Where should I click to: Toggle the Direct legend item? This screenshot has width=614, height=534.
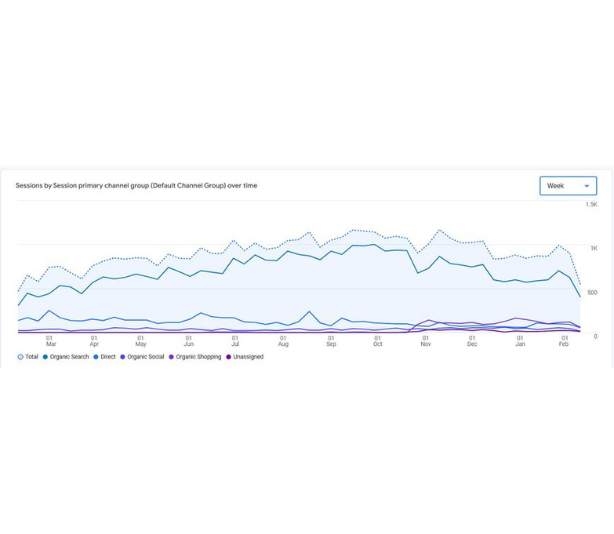(107, 357)
